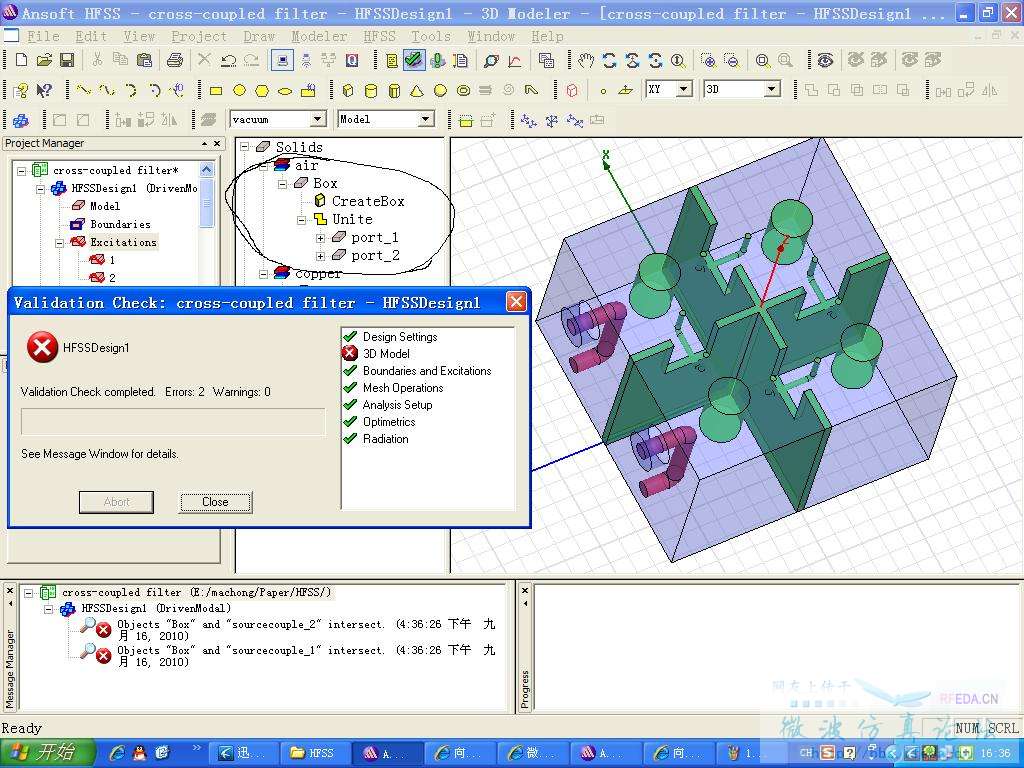Open the drawing plane XY dropdown
Viewport: 1024px width, 768px height.
click(684, 89)
